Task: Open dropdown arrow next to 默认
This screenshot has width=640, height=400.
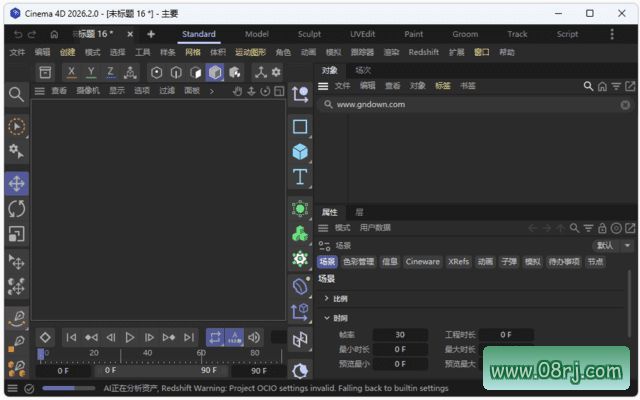Action: click(627, 245)
